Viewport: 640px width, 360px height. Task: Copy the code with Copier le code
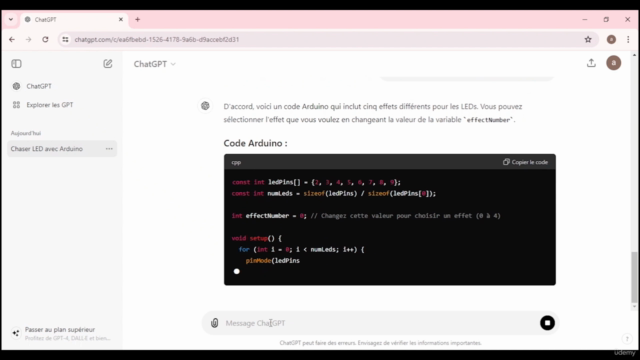pos(525,162)
